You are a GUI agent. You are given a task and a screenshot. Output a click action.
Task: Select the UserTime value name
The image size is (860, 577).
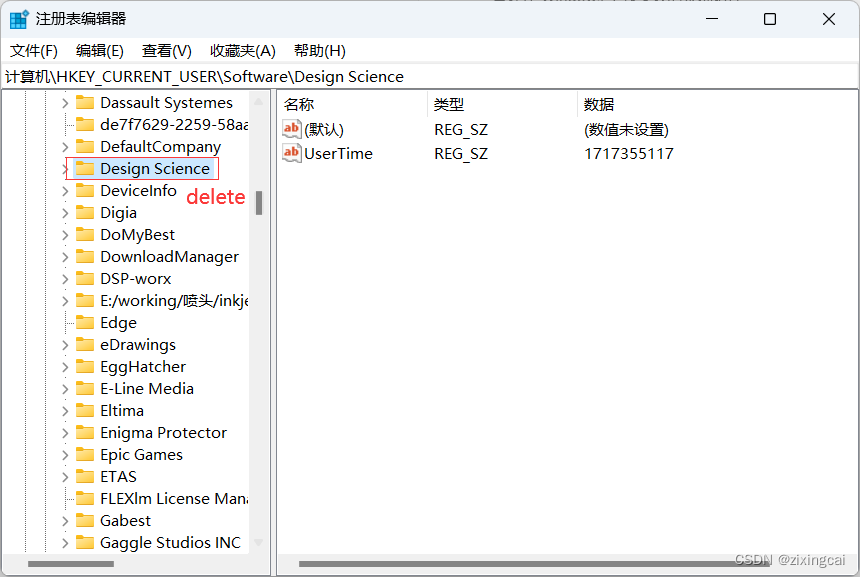tap(338, 154)
